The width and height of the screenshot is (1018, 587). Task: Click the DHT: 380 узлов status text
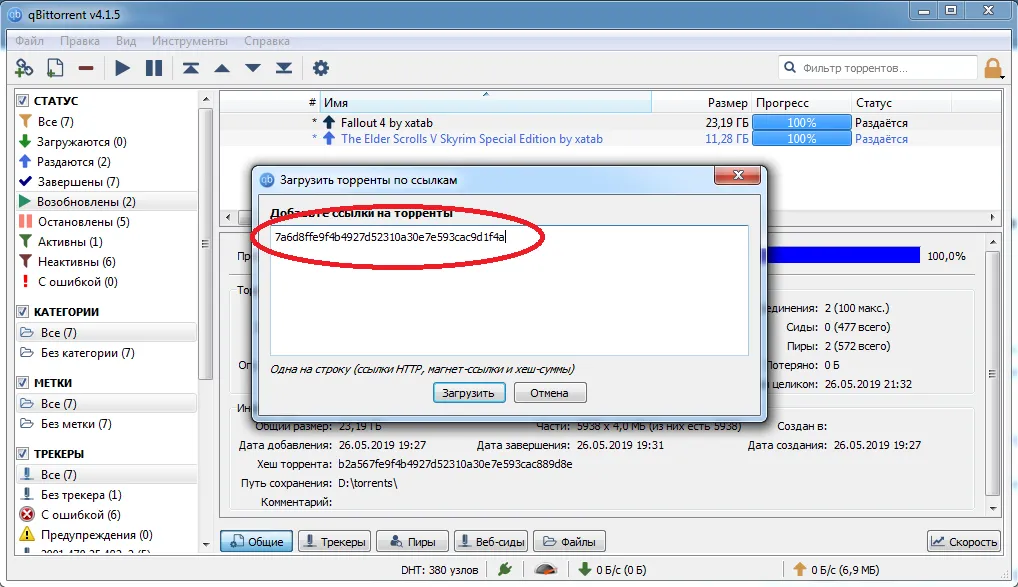coord(440,569)
